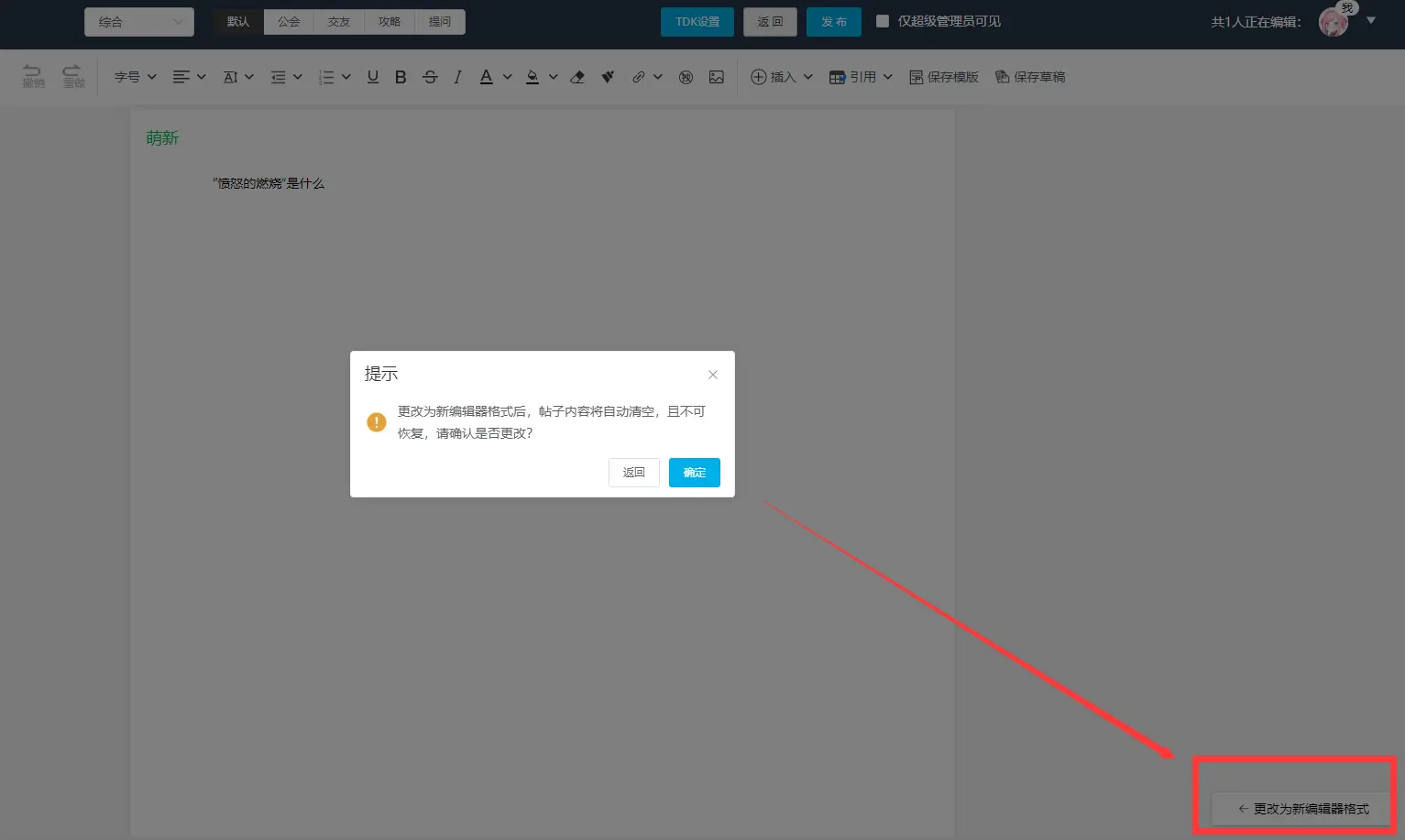Enable 仅超级管理员可见 checkbox
1405x840 pixels.
(x=883, y=21)
